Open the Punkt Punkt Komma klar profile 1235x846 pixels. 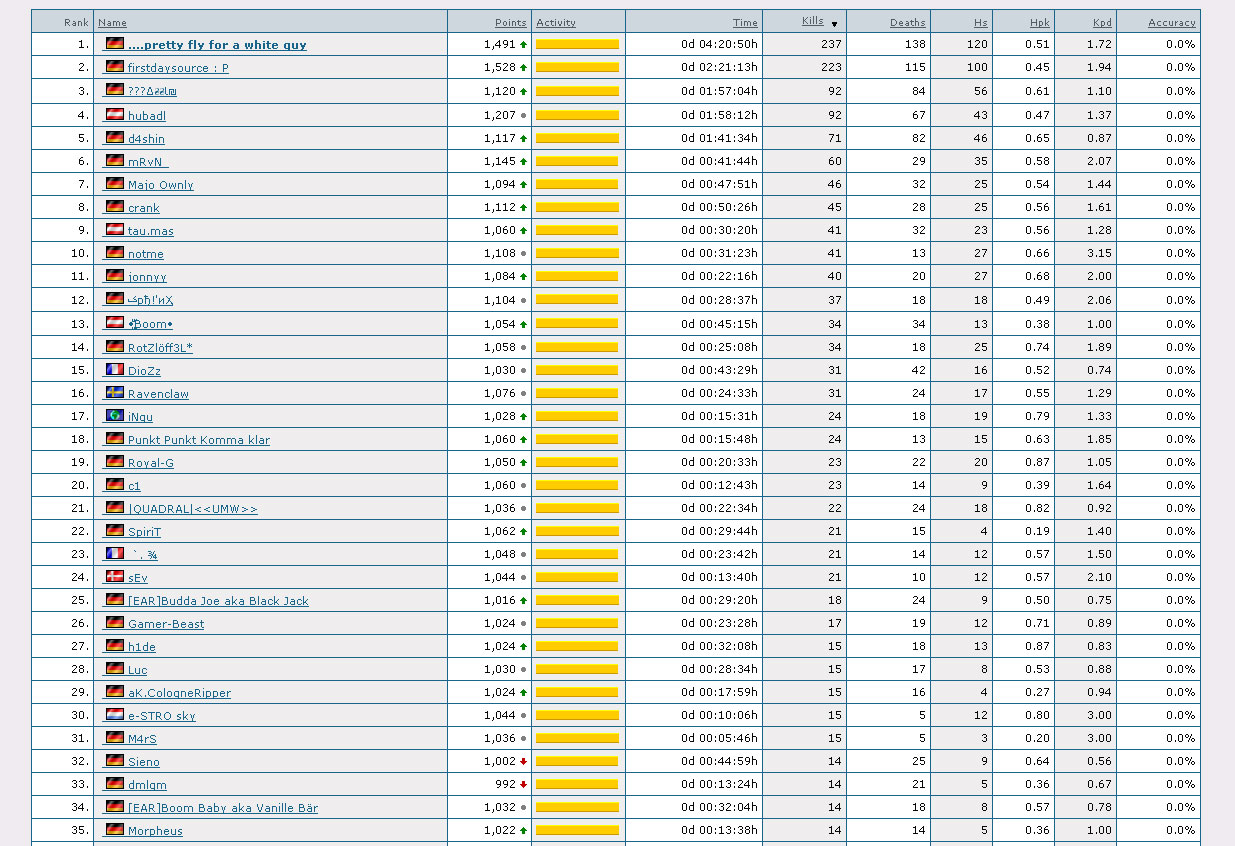point(198,440)
